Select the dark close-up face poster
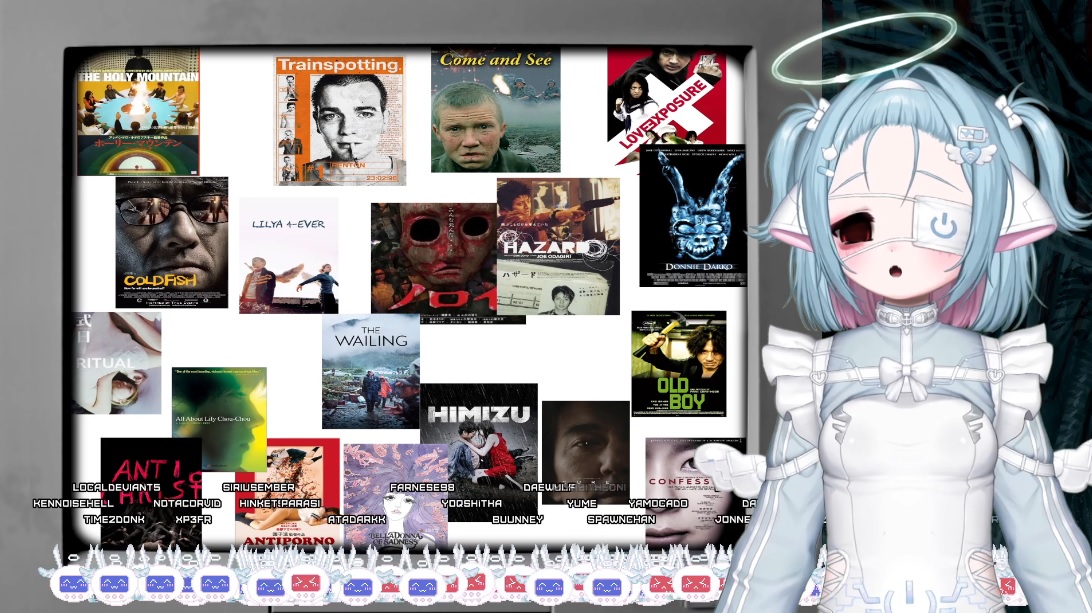Viewport: 1092px width, 613px height. [x=586, y=453]
